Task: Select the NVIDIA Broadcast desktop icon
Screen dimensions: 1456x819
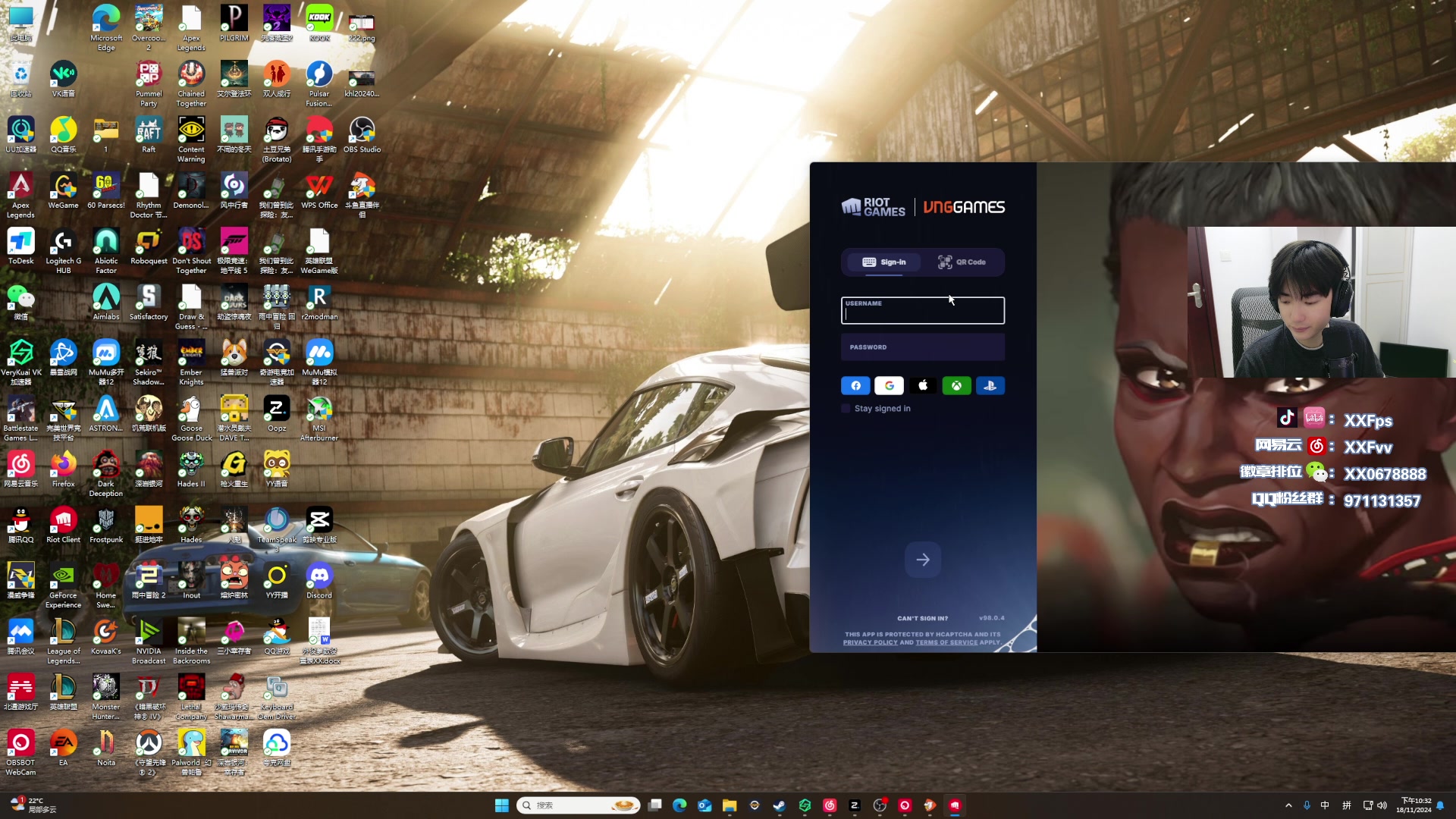Action: (x=149, y=642)
